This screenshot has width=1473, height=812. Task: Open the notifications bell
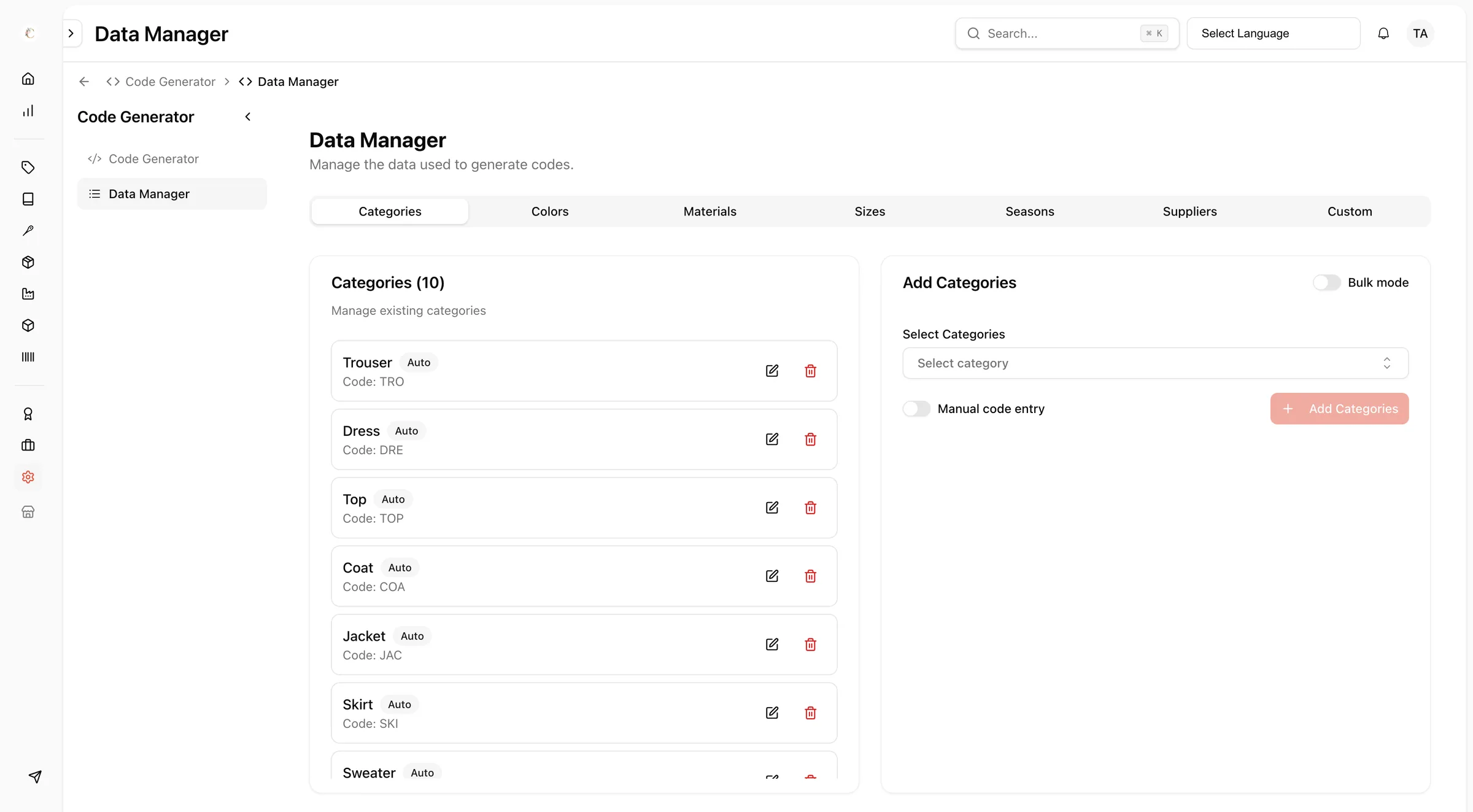coord(1383,33)
